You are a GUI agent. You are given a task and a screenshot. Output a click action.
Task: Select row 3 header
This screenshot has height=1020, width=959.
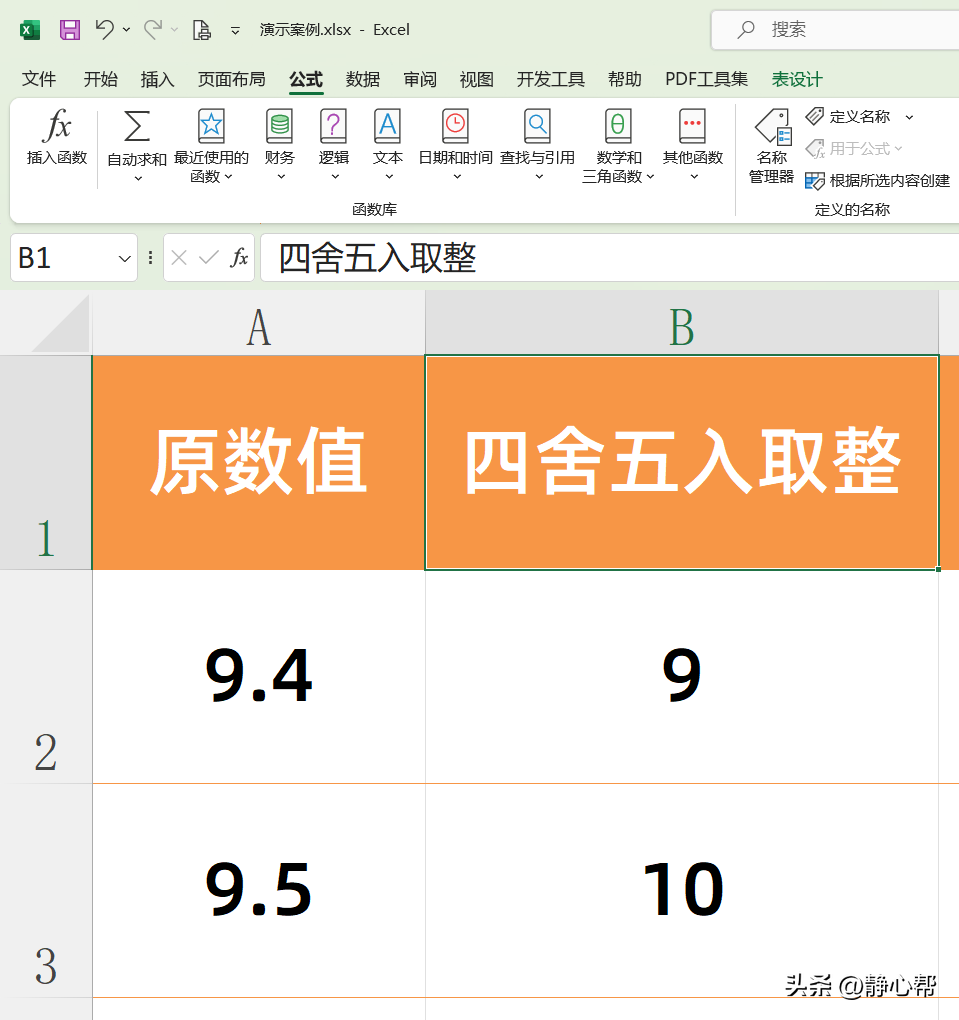(46, 891)
